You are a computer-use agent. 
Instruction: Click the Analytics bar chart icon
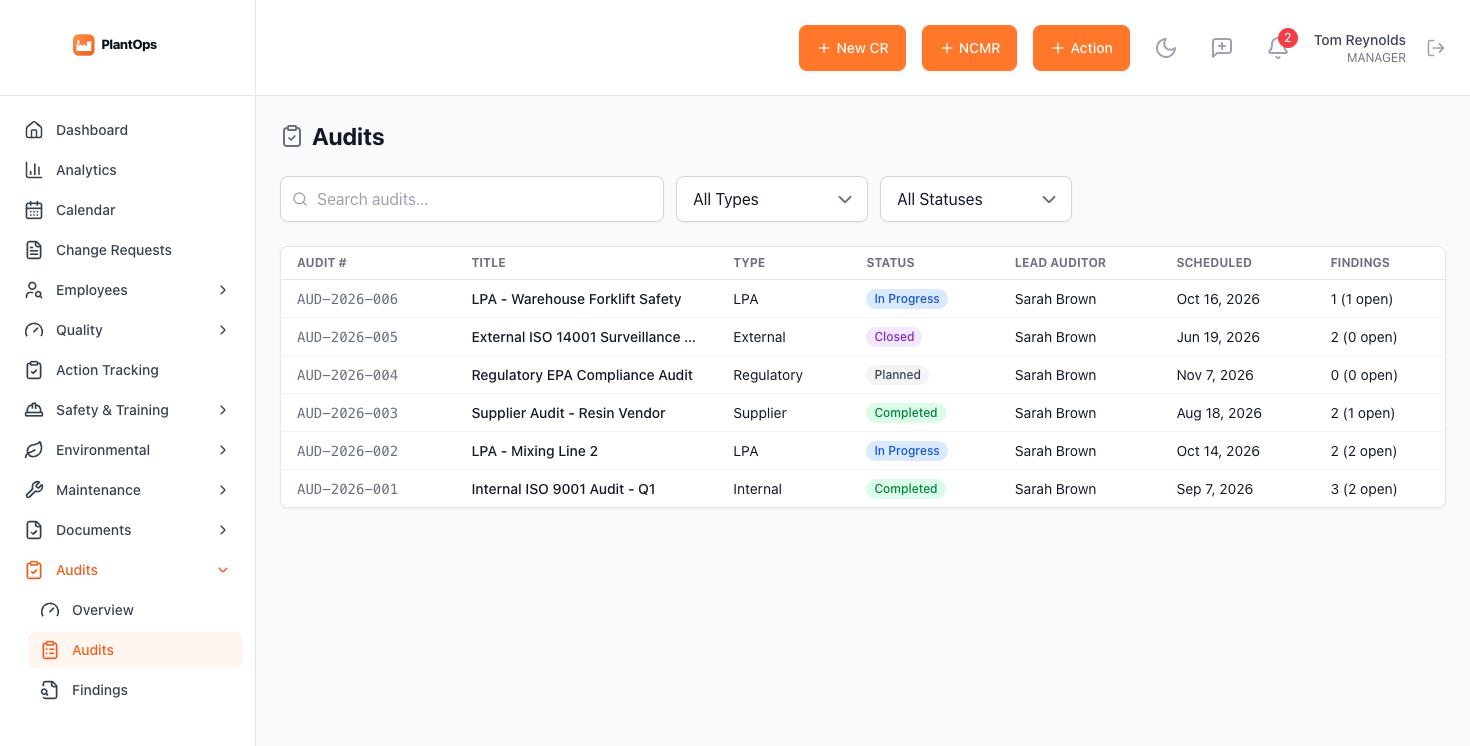(x=34, y=170)
